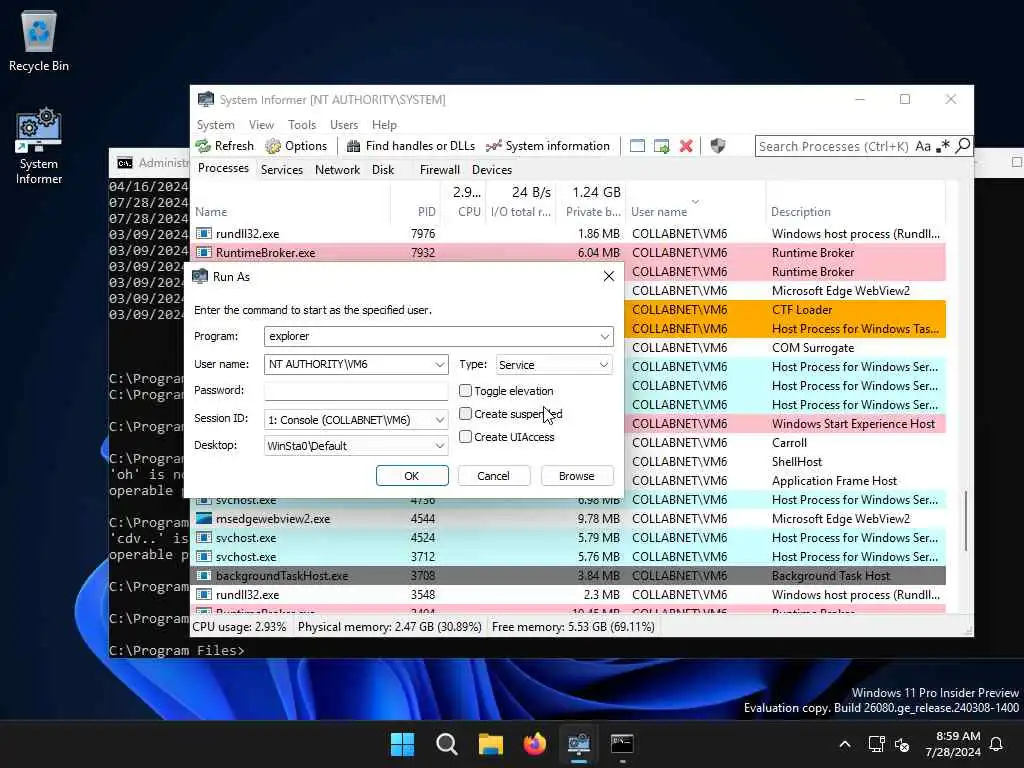
Task: Click the Refresh toolbar button
Action: 225,146
